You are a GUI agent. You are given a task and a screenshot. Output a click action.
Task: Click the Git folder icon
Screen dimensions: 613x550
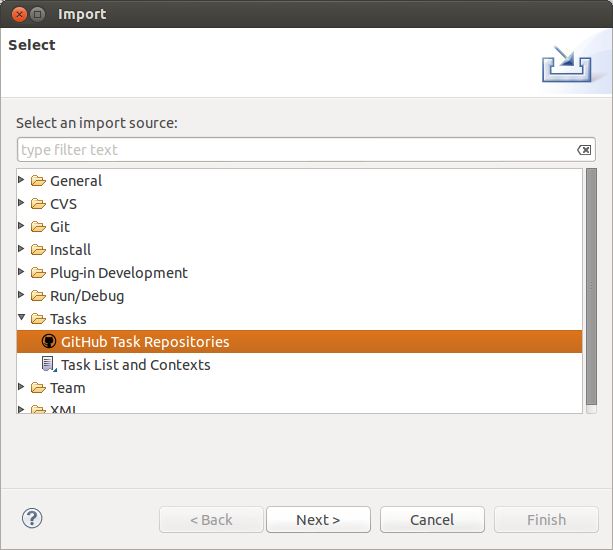pyautogui.click(x=38, y=227)
